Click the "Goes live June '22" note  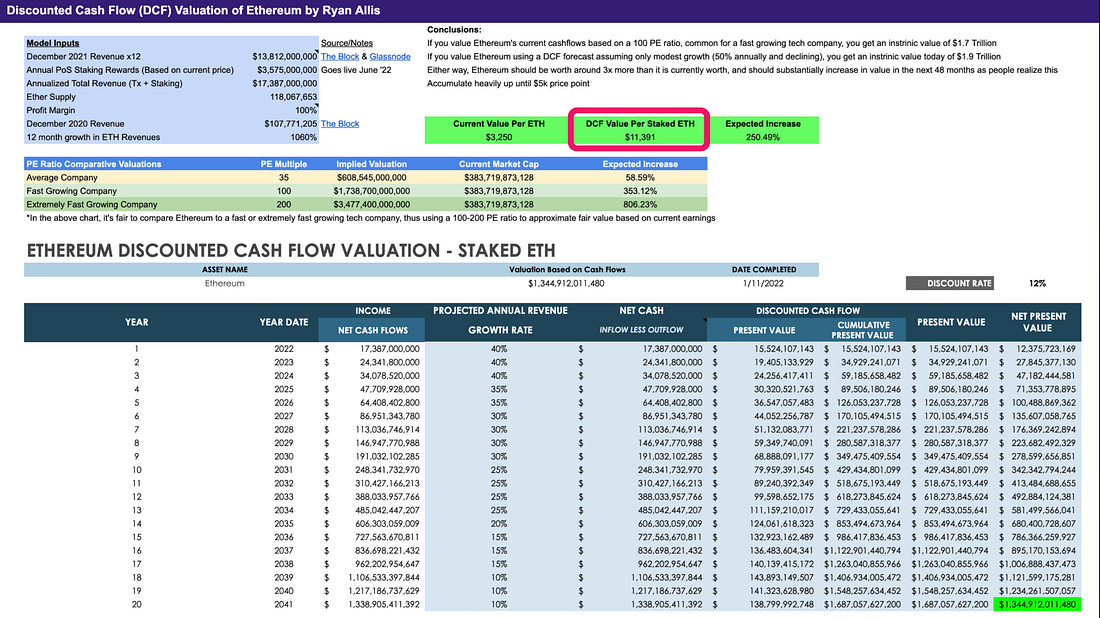[x=356, y=70]
